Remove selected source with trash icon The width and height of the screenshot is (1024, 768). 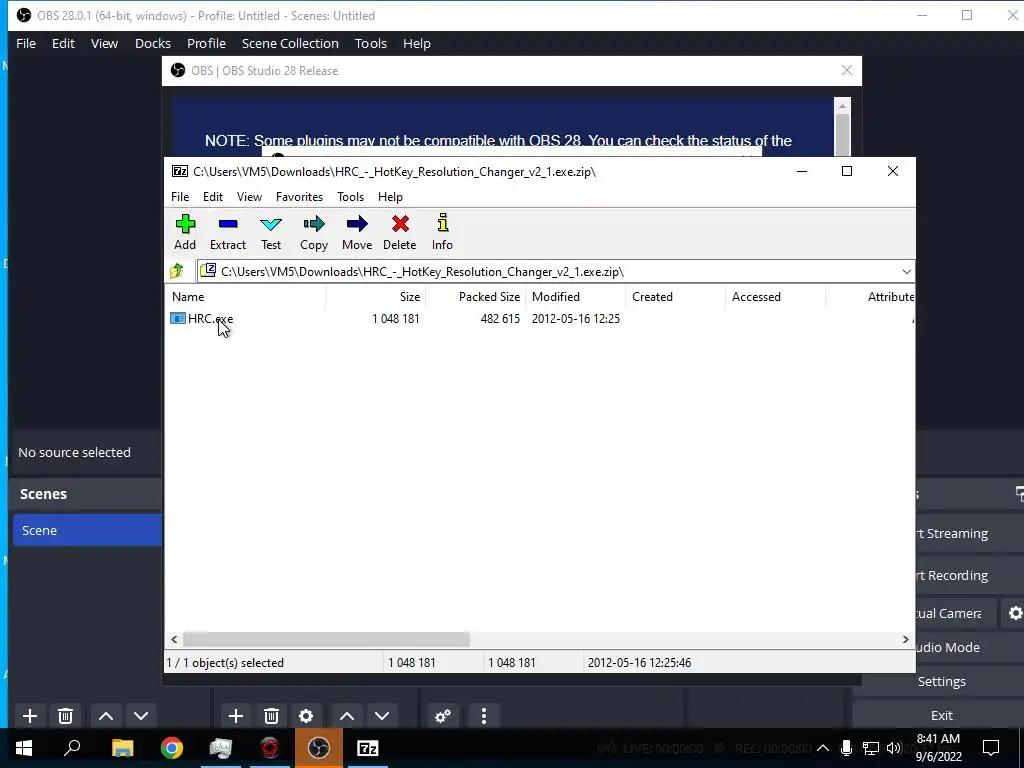point(271,716)
